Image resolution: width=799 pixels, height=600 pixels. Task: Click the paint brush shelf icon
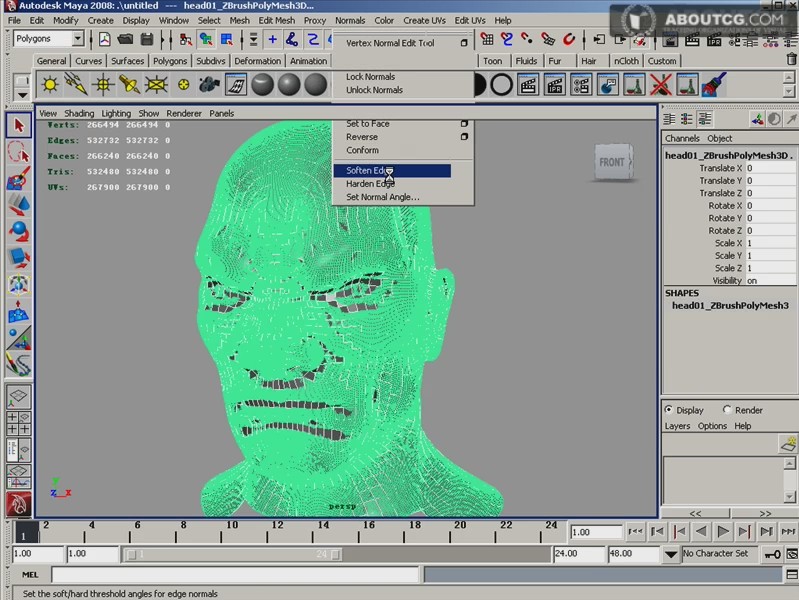713,85
